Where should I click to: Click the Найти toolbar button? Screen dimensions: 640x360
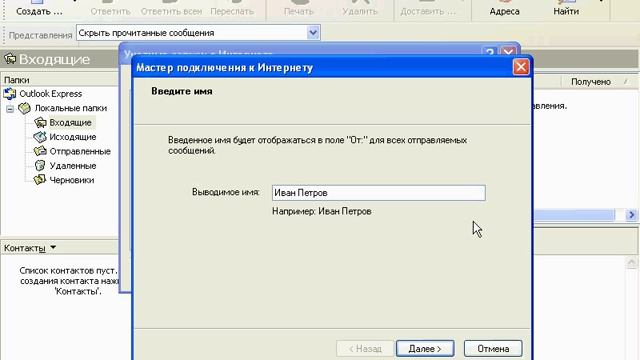pyautogui.click(x=566, y=8)
